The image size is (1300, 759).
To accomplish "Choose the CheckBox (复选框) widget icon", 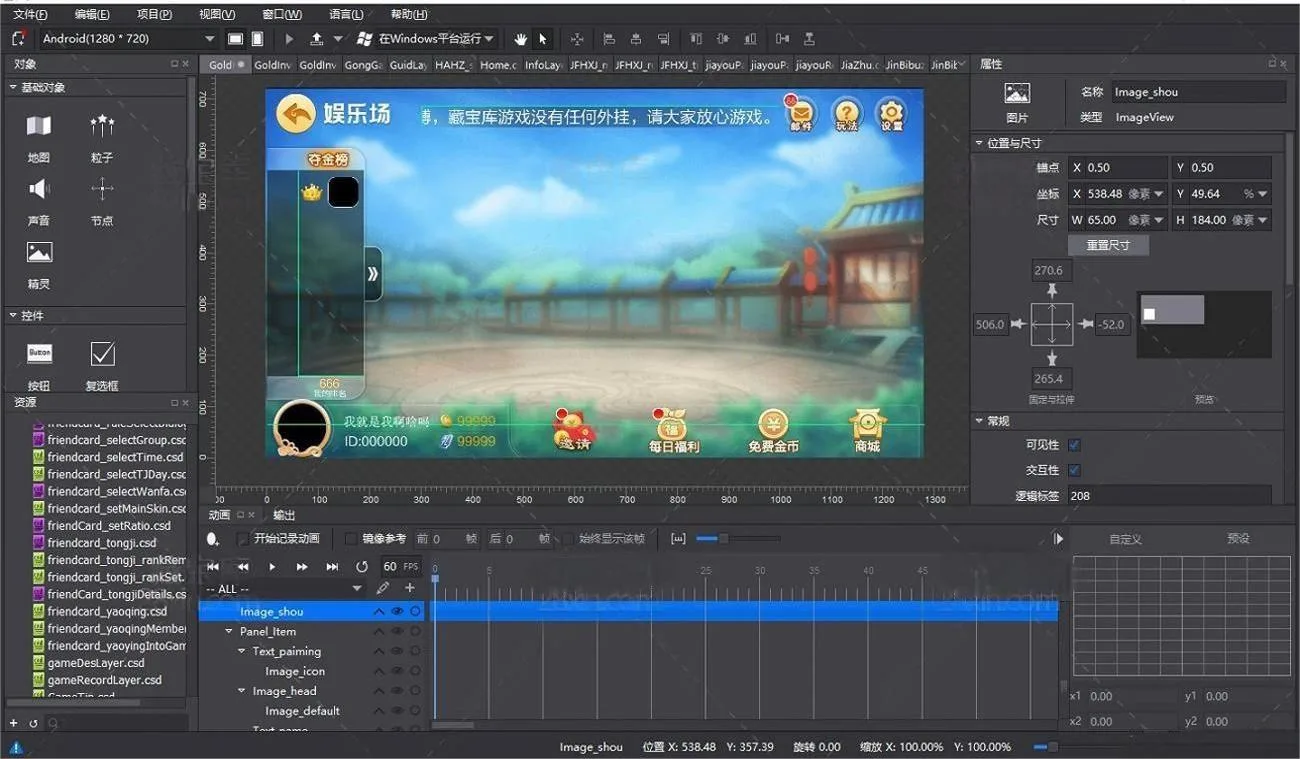I will [102, 353].
